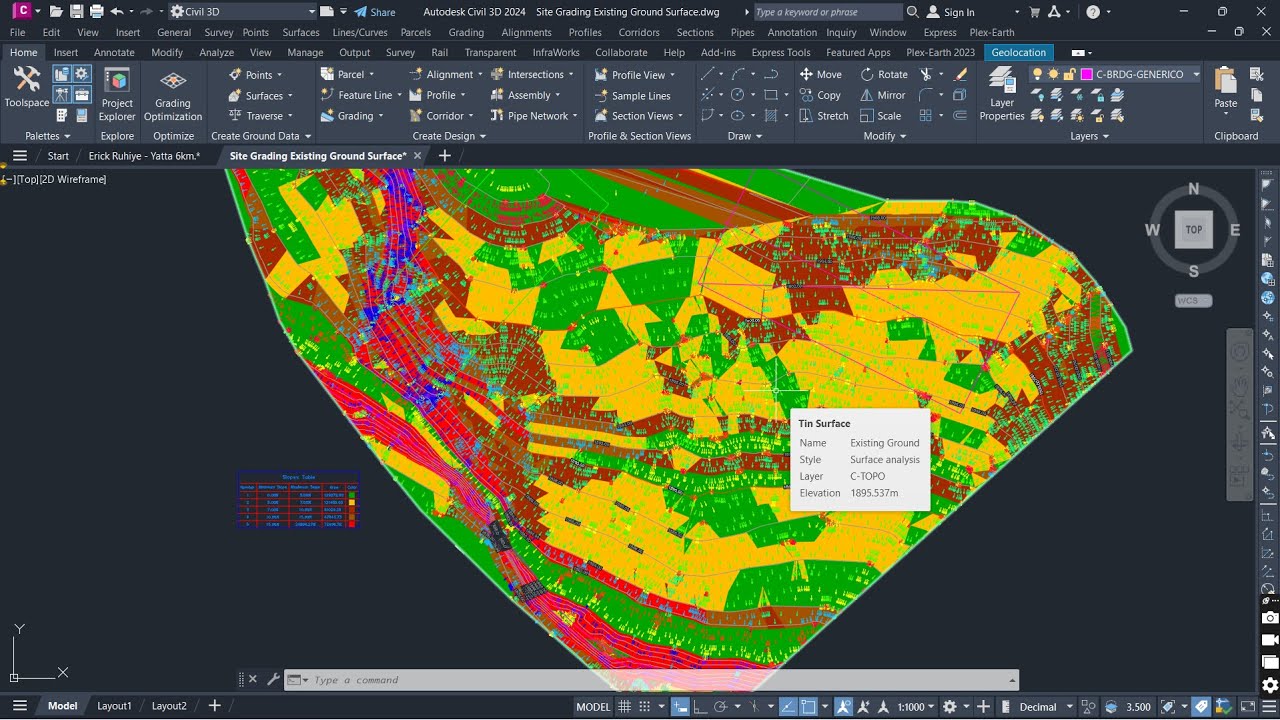Open the Toolspace palette
The image size is (1280, 720).
point(26,87)
